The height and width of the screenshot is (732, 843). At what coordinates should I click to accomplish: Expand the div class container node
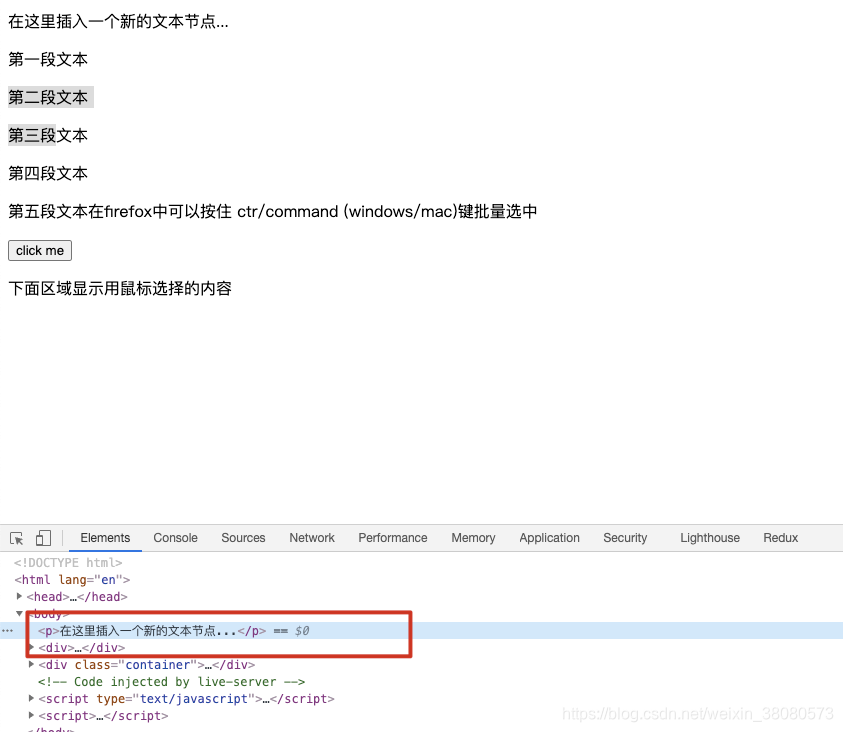32,664
